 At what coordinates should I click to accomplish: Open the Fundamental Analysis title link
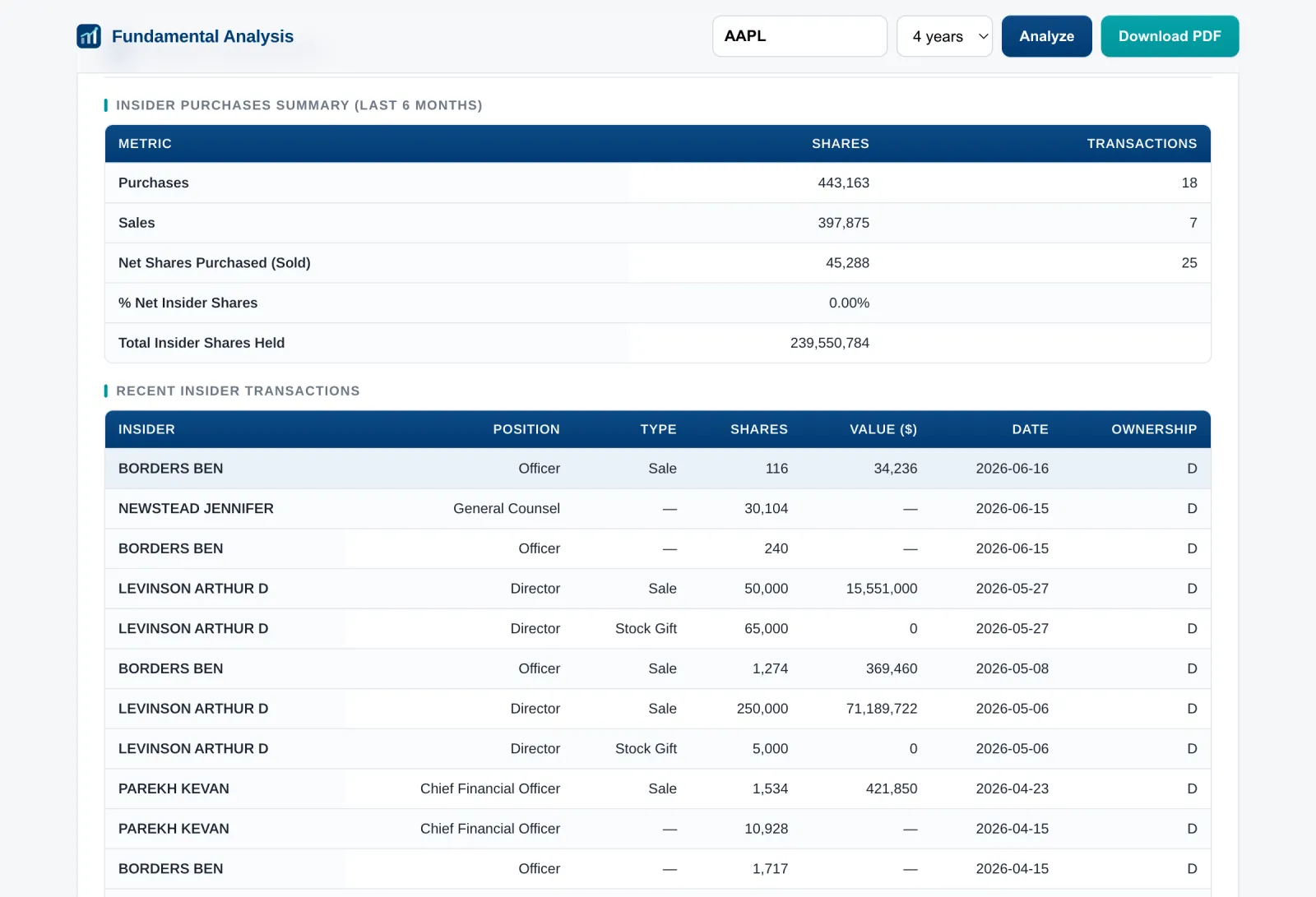tap(202, 36)
